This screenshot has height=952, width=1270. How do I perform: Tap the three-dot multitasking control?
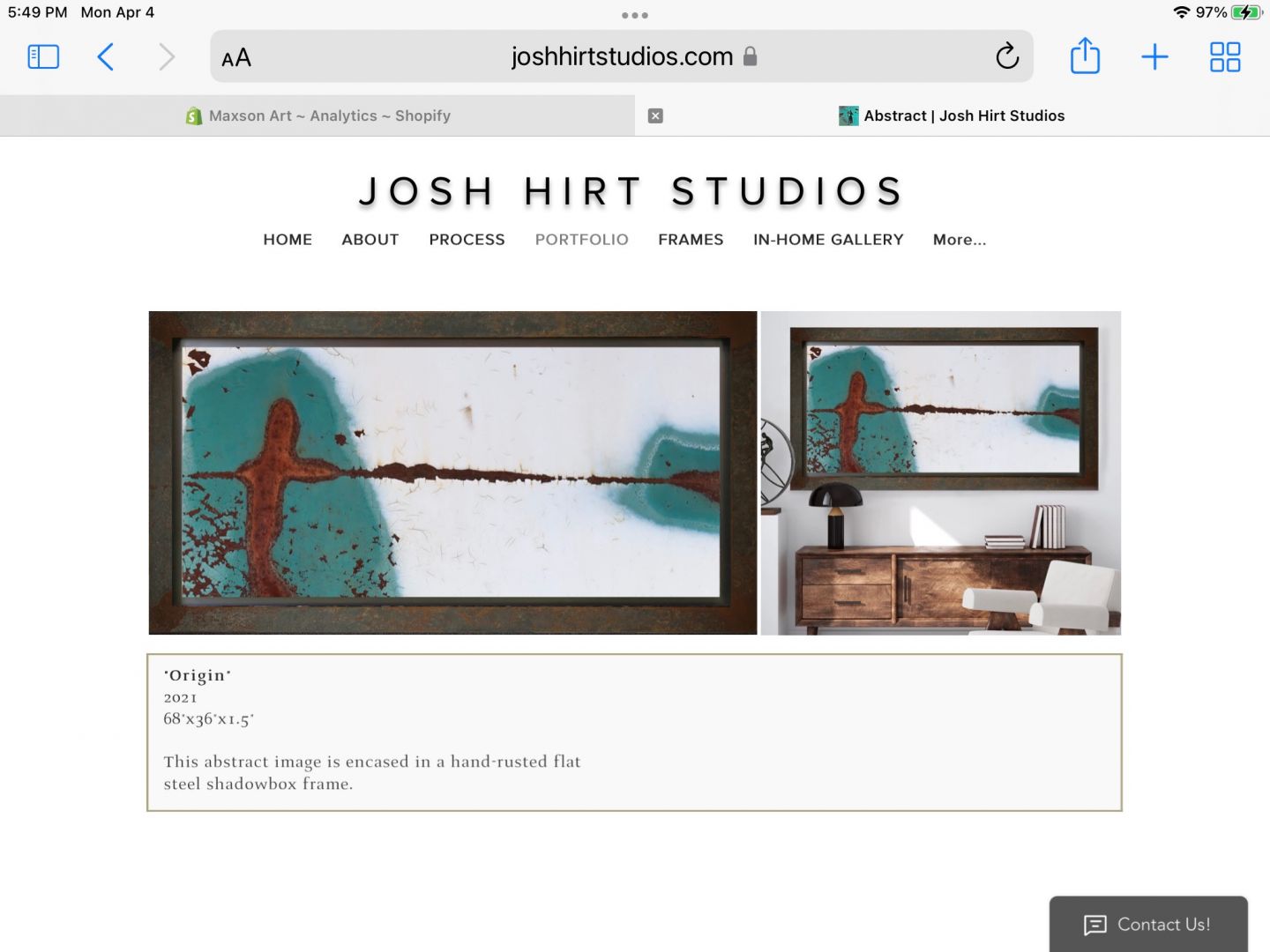tap(635, 15)
